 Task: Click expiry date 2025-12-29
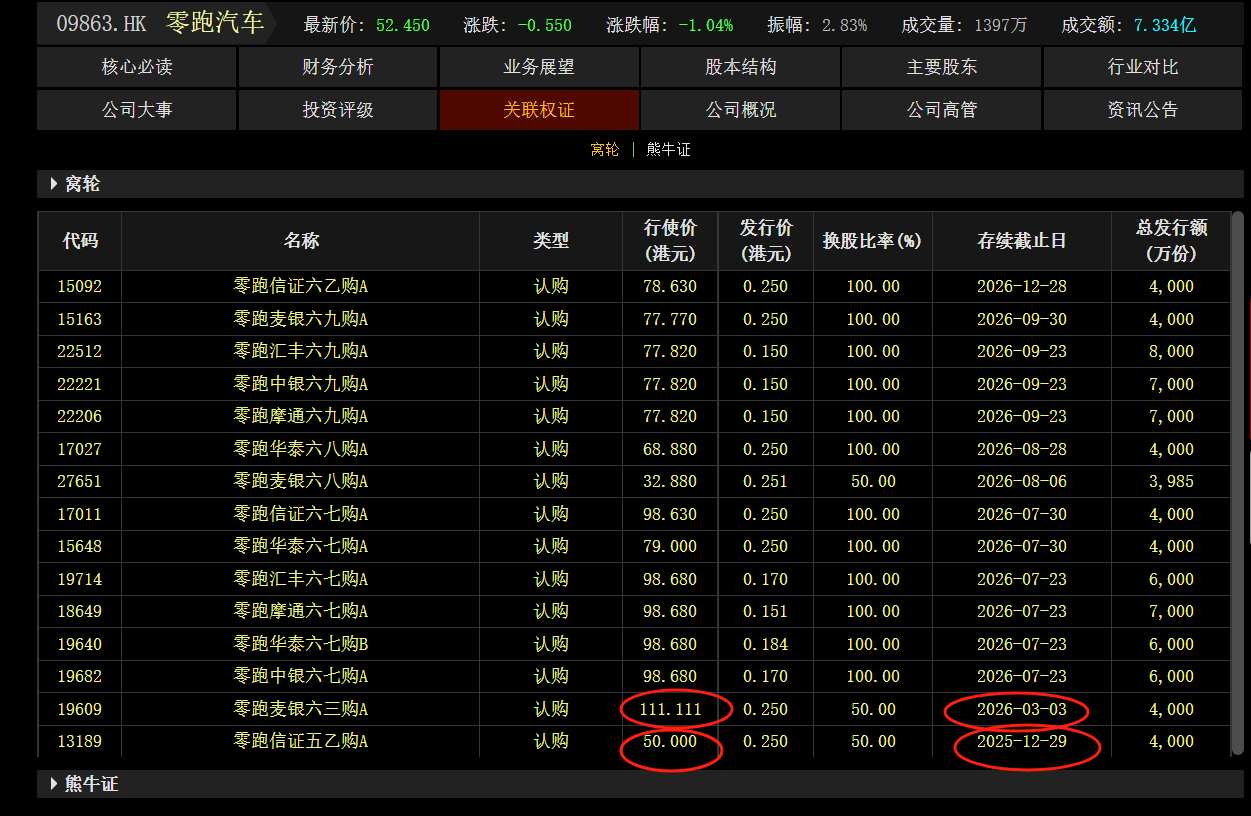point(1022,741)
